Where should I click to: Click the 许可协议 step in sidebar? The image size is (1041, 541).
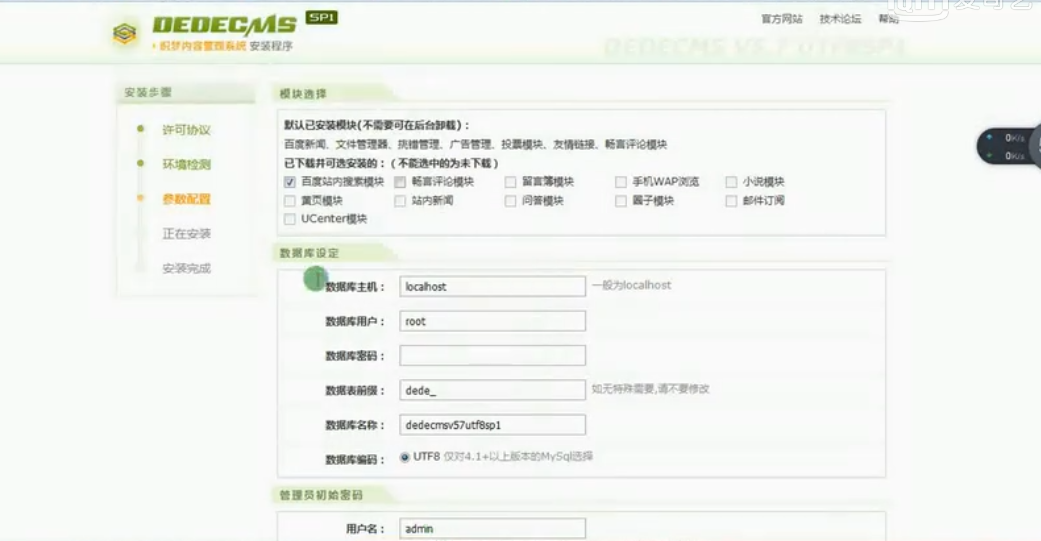186,130
